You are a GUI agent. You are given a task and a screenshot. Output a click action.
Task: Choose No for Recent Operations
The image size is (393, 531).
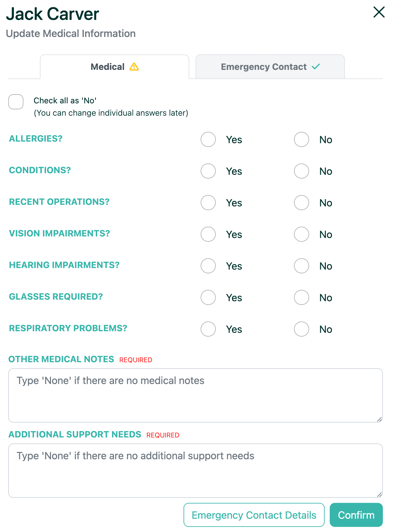click(301, 203)
